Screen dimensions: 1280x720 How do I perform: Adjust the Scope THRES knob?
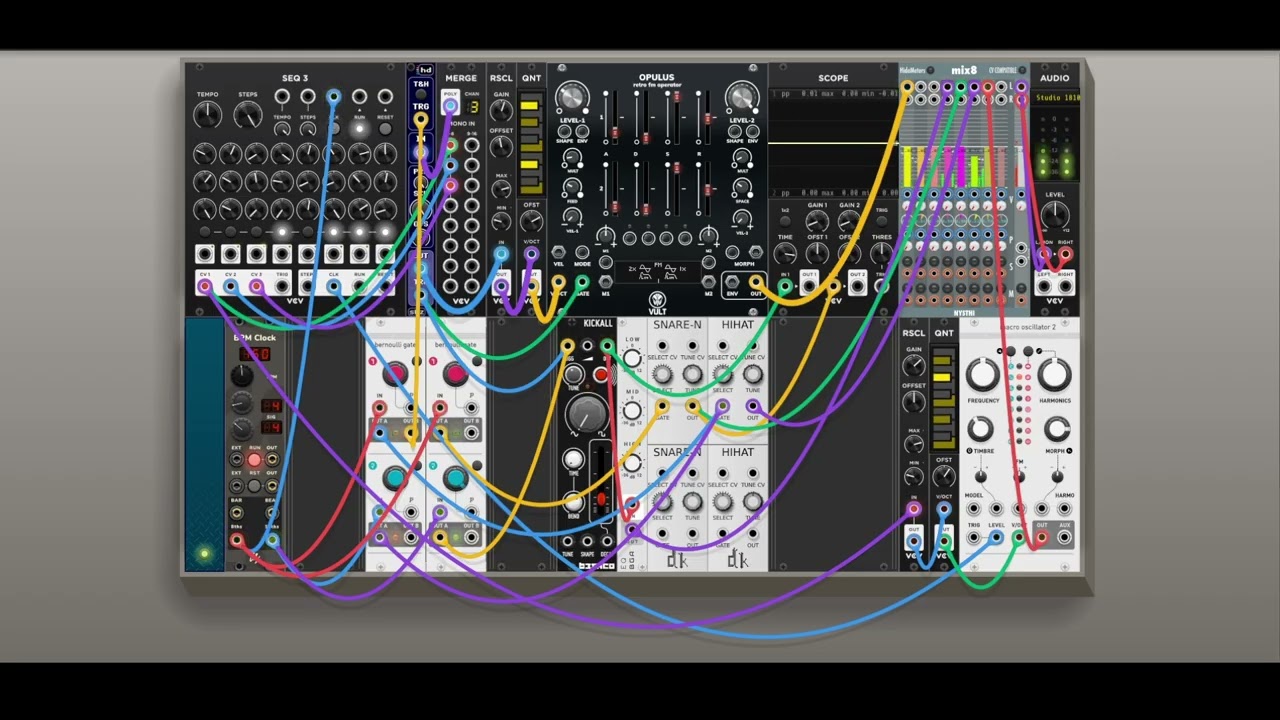[881, 254]
